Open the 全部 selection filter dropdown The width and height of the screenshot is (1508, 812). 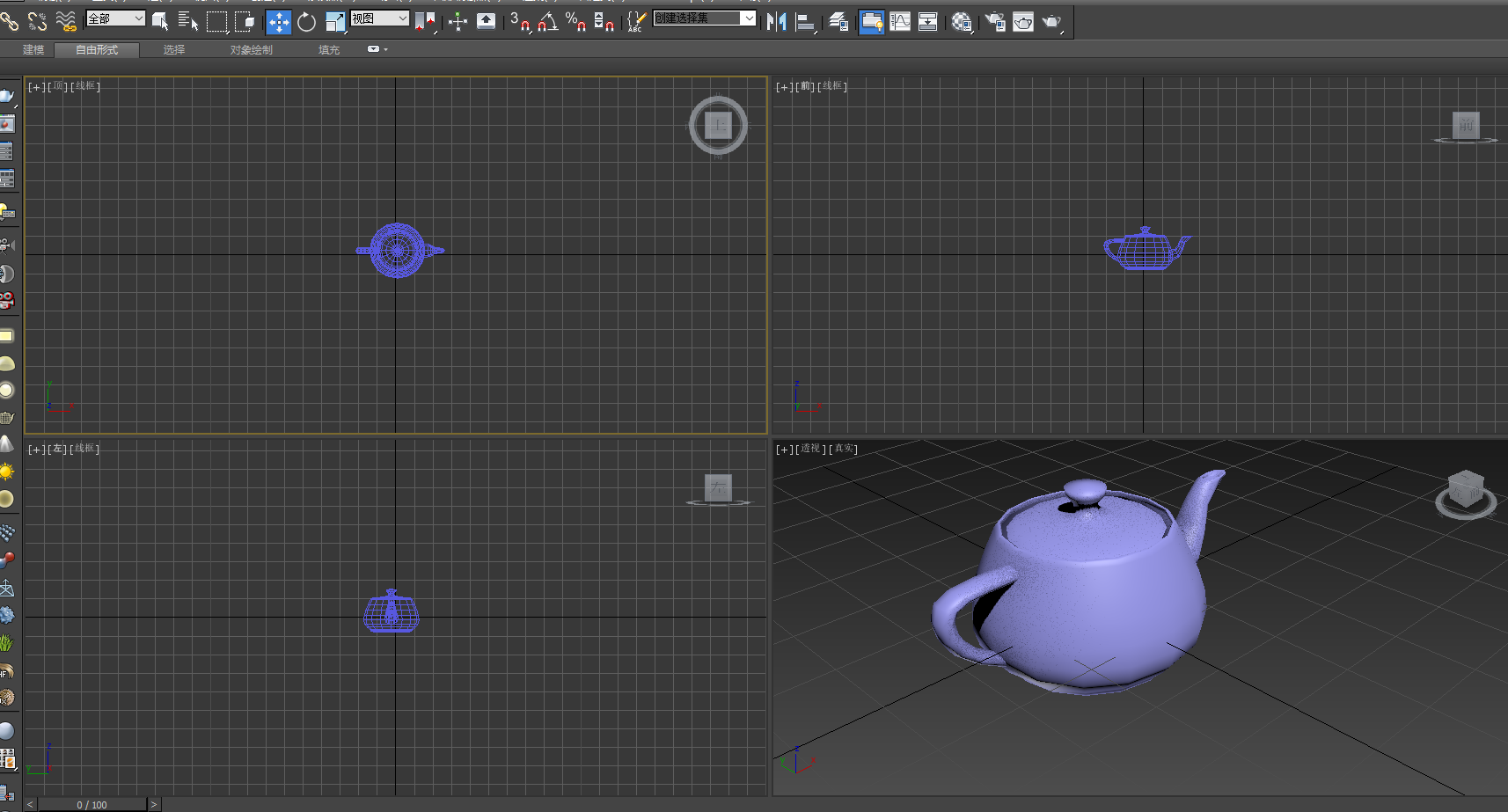tap(115, 18)
